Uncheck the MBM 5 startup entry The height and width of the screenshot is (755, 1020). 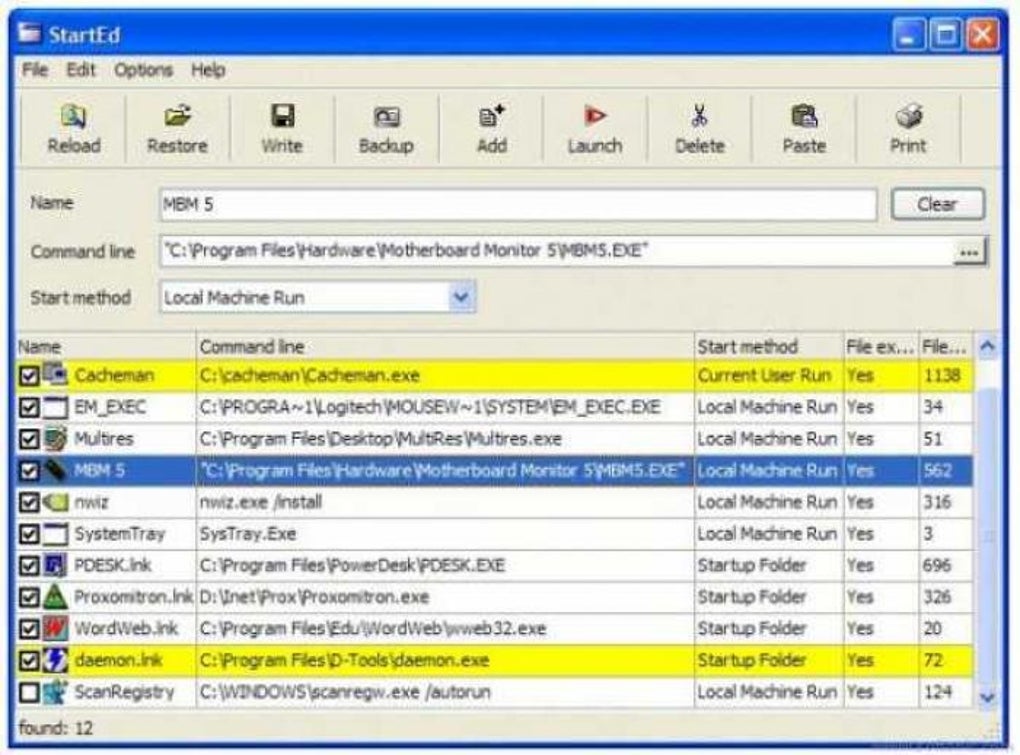click(x=29, y=470)
